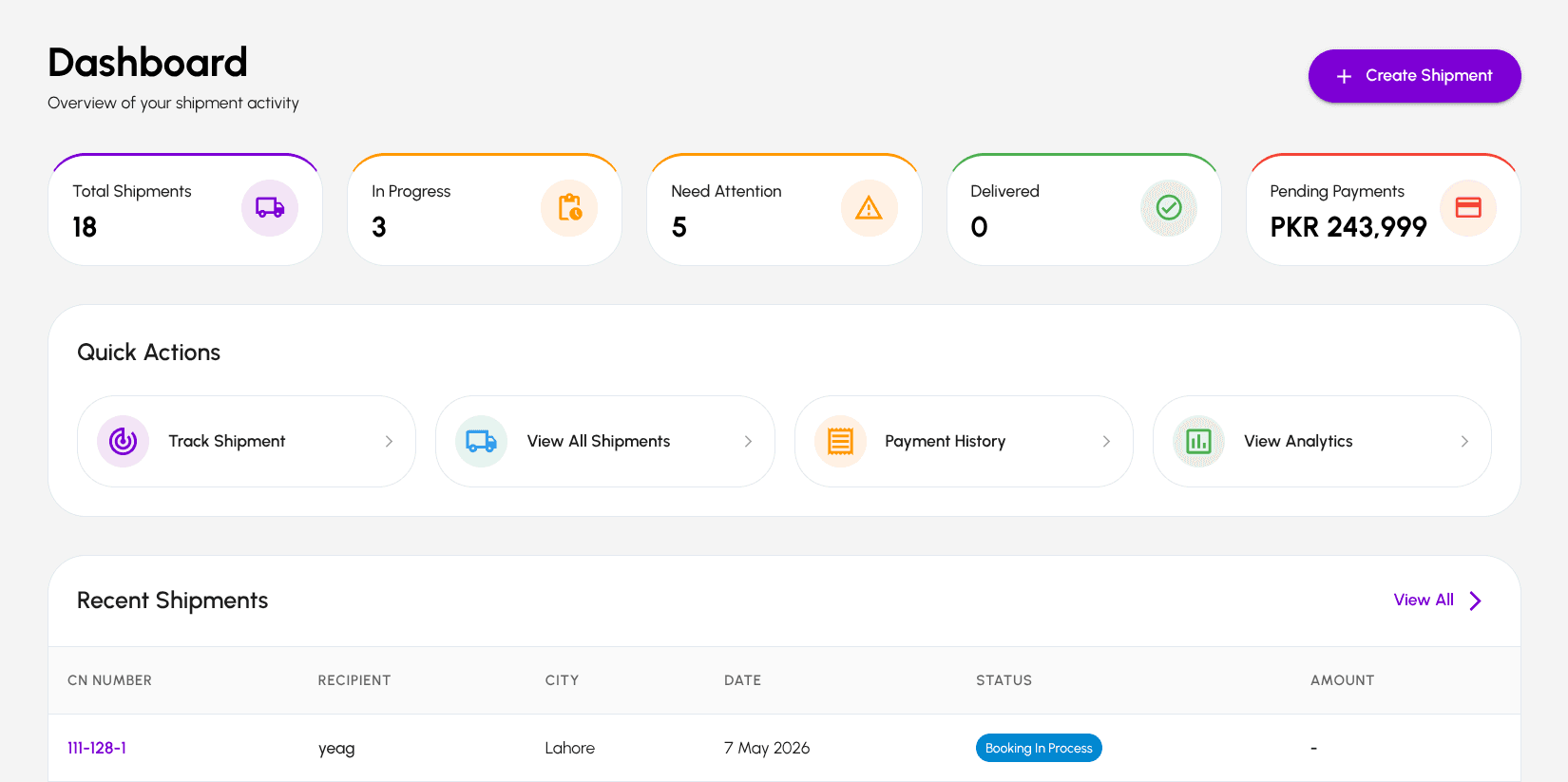The width and height of the screenshot is (1568, 782).
Task: Click the Quick Actions section heading
Action: [x=148, y=353]
